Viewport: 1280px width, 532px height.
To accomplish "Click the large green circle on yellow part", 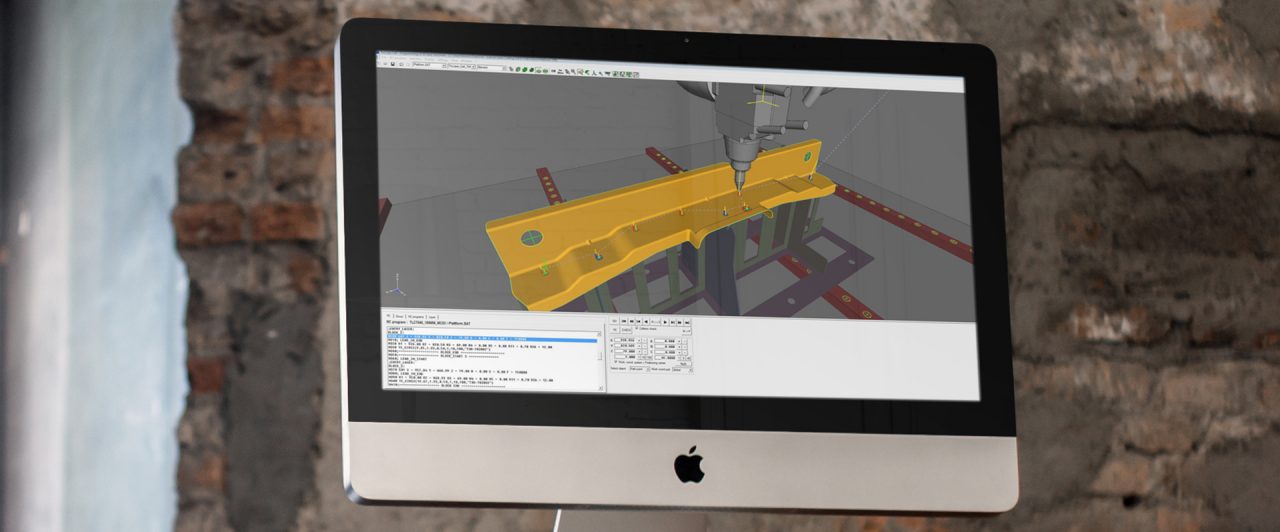I will 532,238.
